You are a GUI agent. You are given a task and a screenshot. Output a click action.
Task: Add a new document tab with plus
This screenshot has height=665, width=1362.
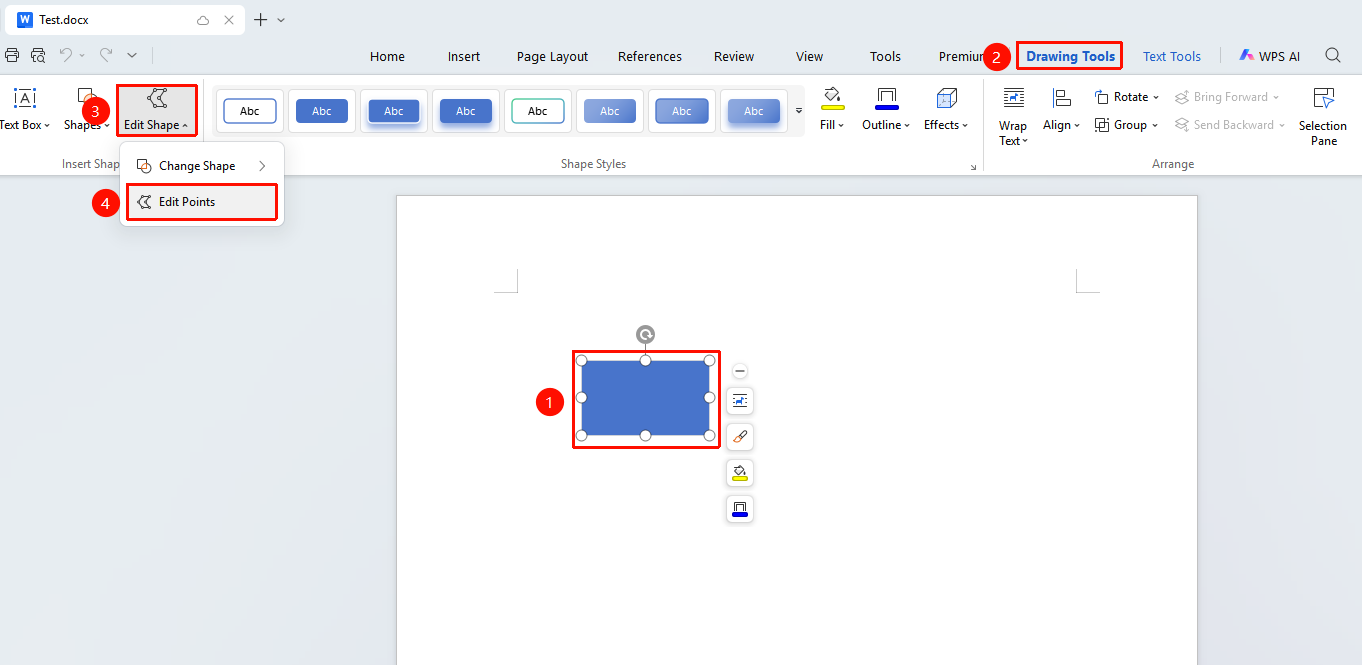(x=260, y=20)
